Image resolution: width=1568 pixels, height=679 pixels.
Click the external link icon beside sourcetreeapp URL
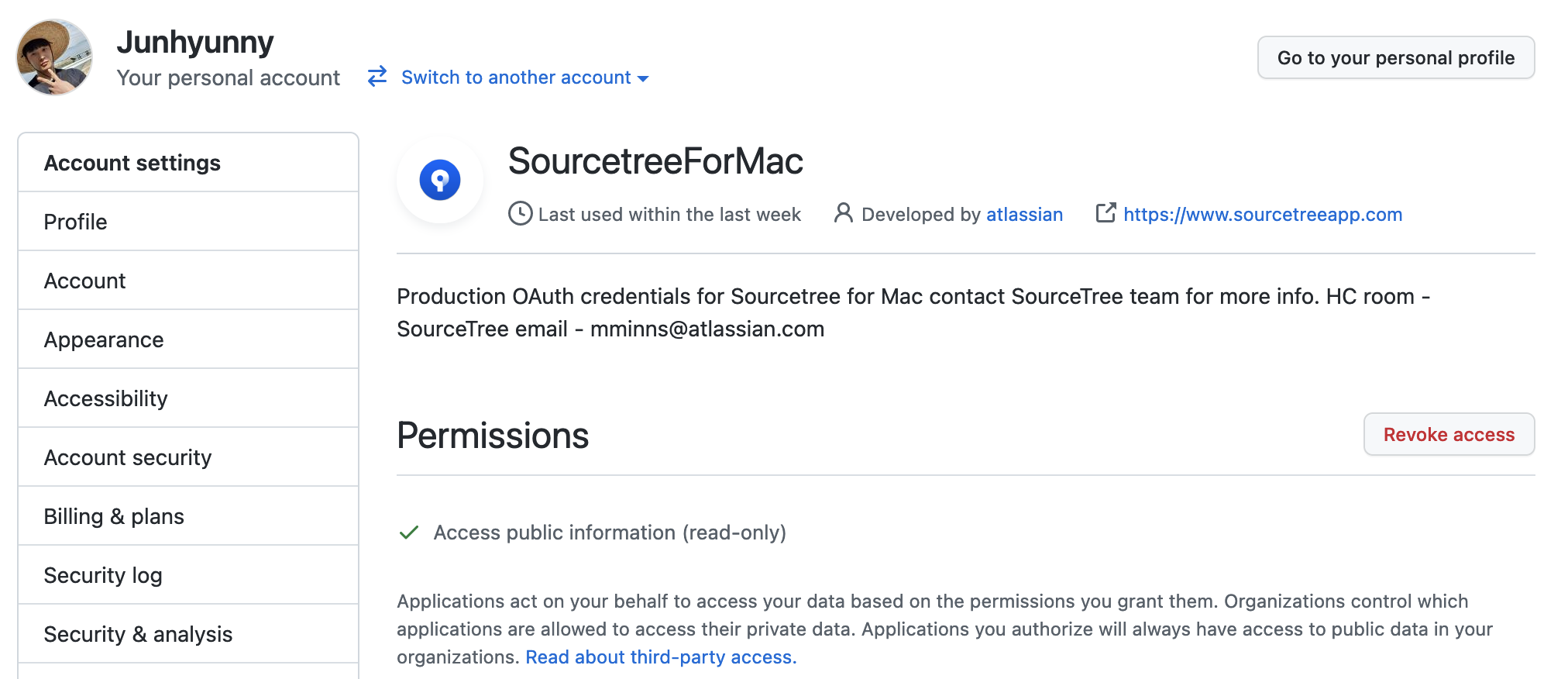tap(1106, 213)
